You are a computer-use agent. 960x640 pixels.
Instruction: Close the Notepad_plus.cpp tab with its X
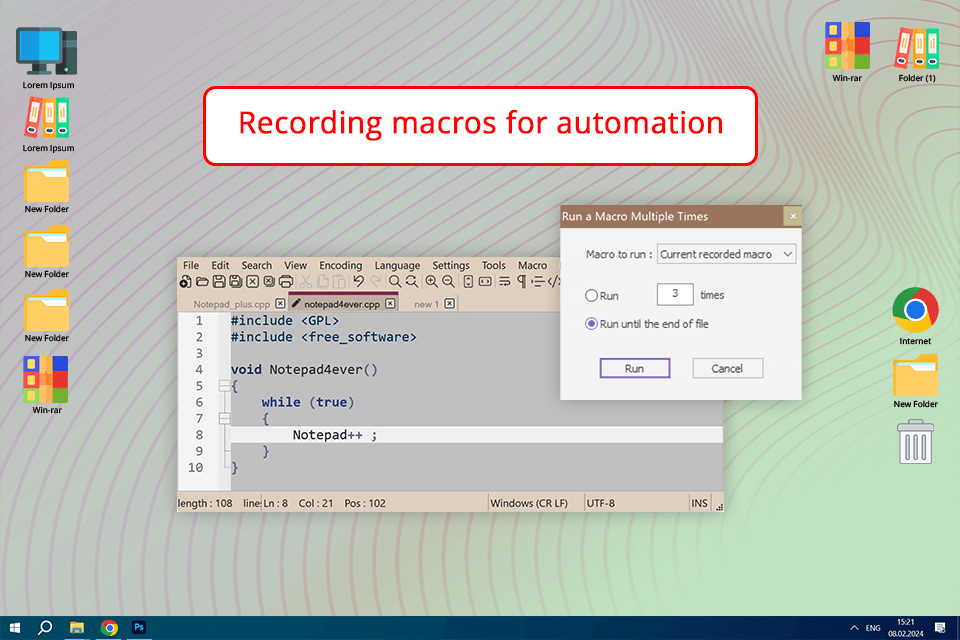280,304
